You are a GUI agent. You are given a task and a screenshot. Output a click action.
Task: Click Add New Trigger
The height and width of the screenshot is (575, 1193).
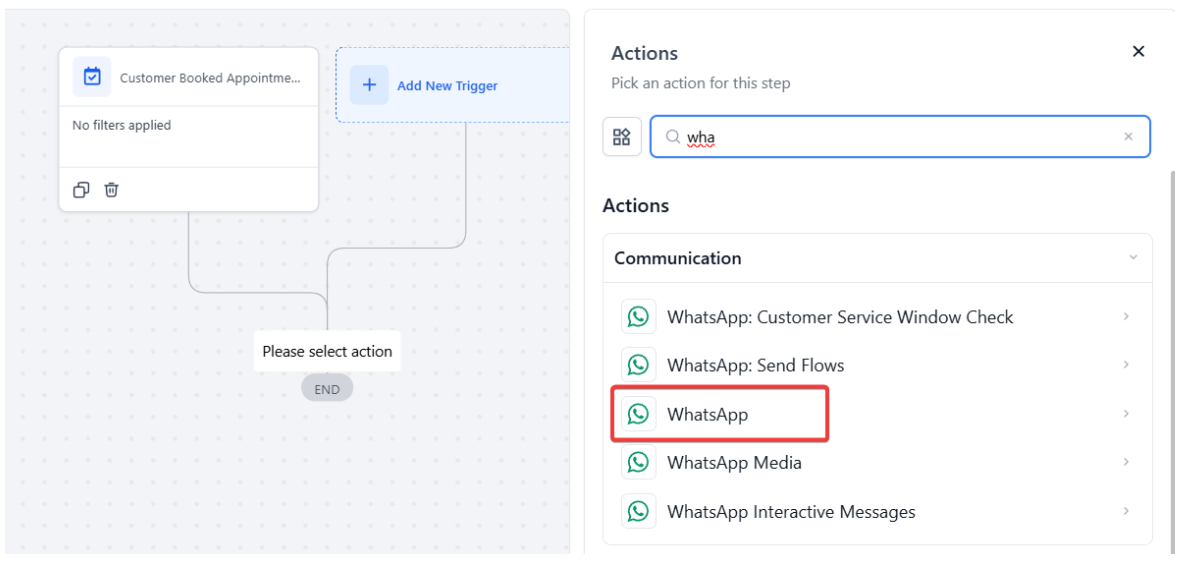(x=447, y=86)
